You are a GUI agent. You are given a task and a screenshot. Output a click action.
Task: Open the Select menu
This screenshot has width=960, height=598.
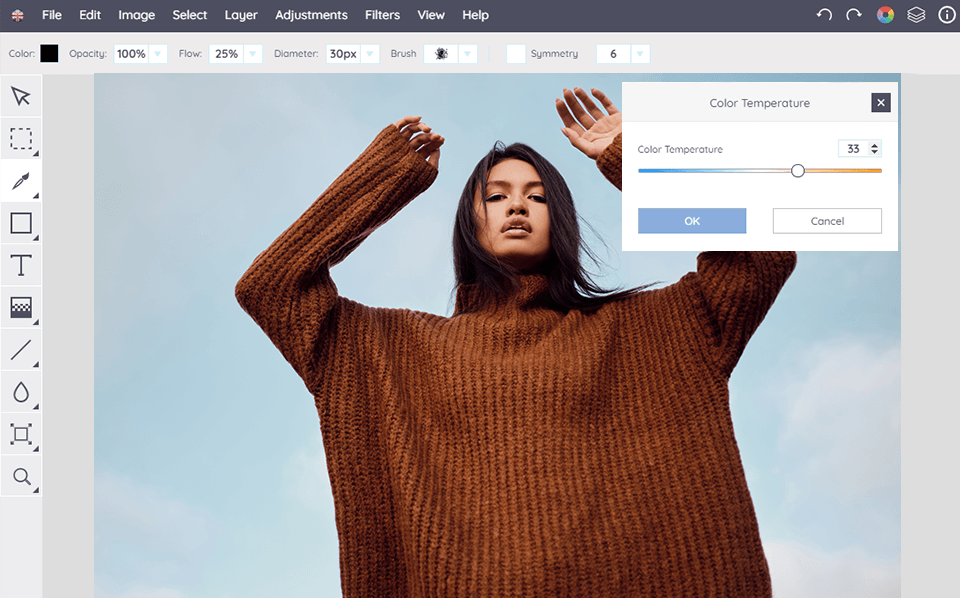pos(189,15)
